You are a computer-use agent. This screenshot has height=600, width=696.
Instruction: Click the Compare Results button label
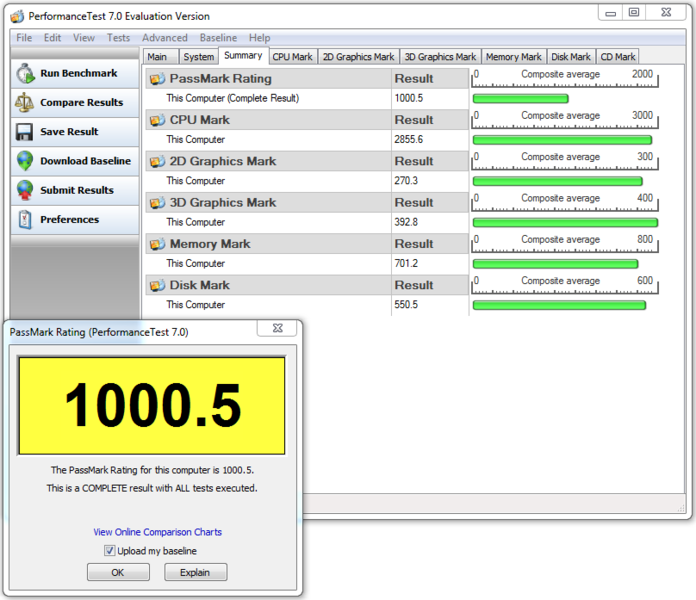click(82, 103)
